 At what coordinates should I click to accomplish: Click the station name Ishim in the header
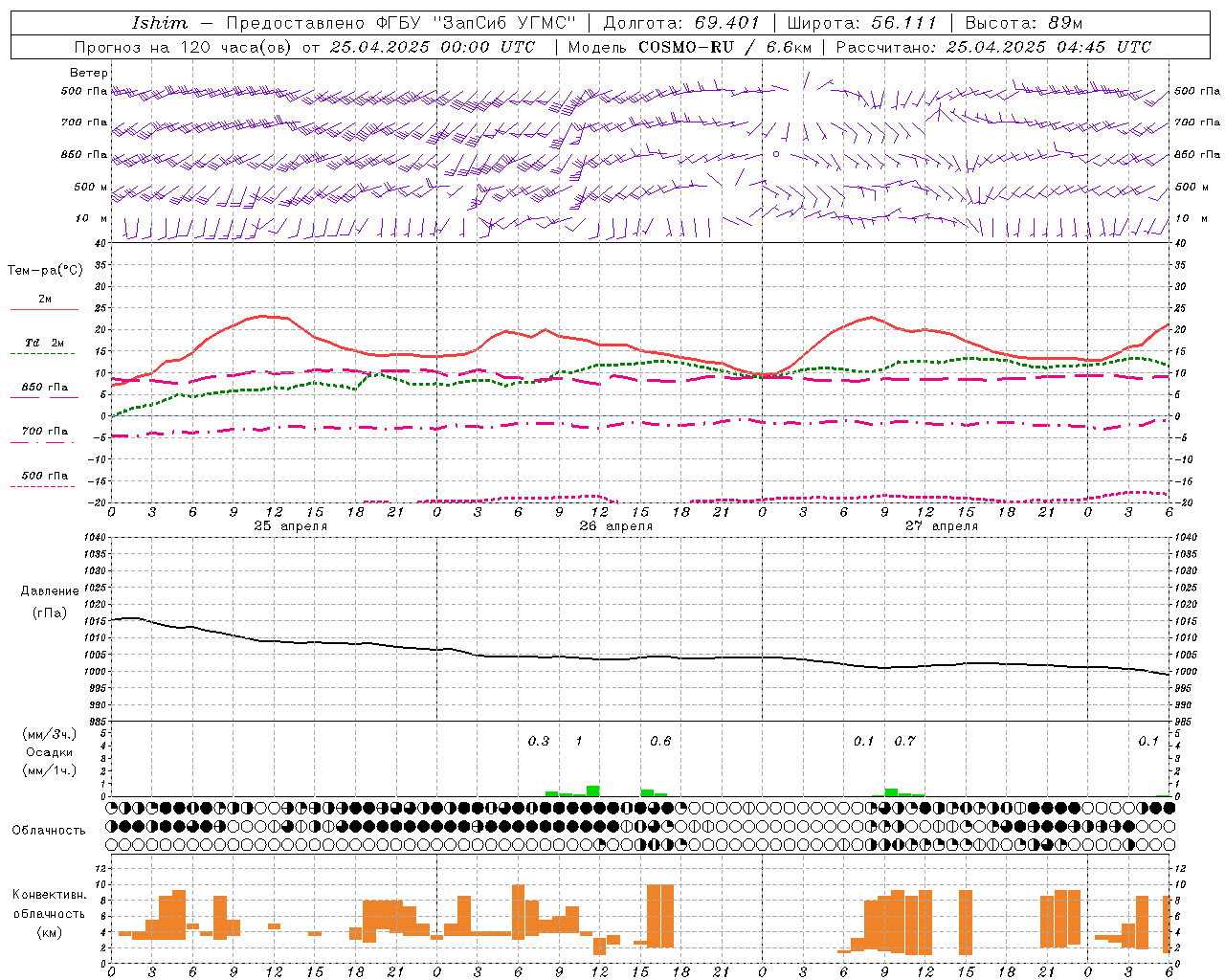click(160, 22)
